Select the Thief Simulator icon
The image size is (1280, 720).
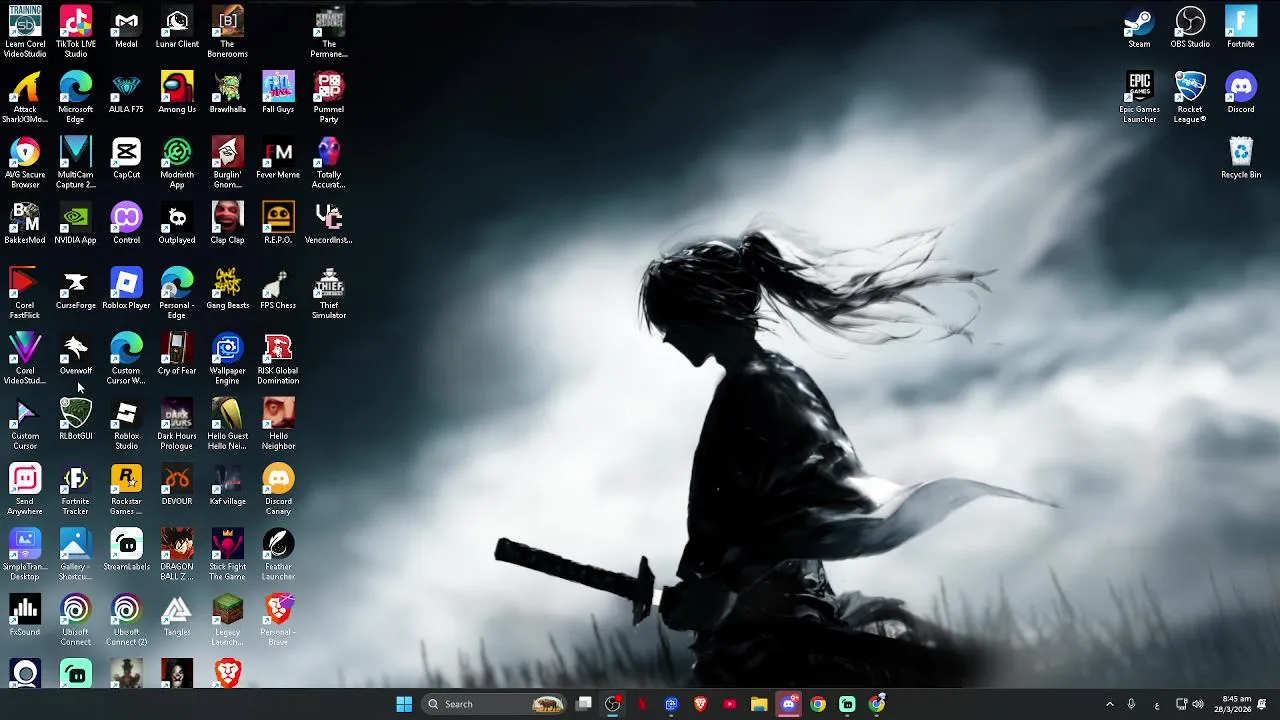[x=329, y=293]
